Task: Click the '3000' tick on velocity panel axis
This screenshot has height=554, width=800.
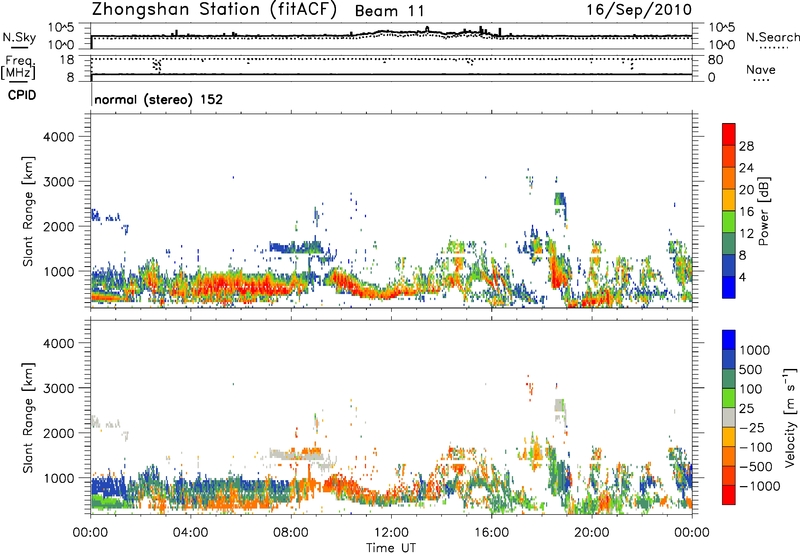Action: tap(58, 388)
